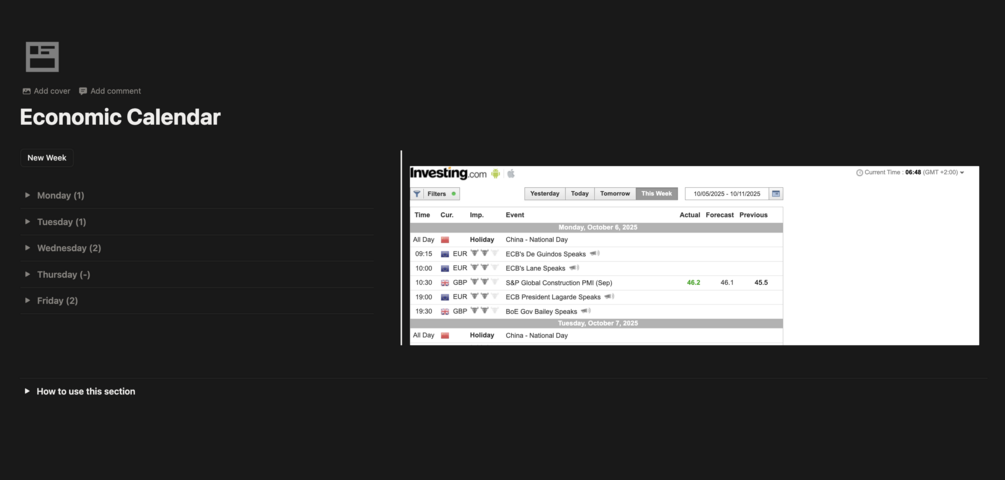Screen dimensions: 1005x480
Task: Click the speech icon after De Guindos Speaks
Action: tap(595, 254)
